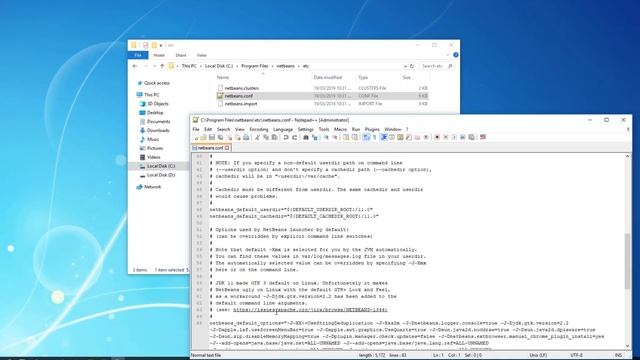Toggle synchronized vertical scrolling icon
The image size is (640, 360).
[x=346, y=138]
